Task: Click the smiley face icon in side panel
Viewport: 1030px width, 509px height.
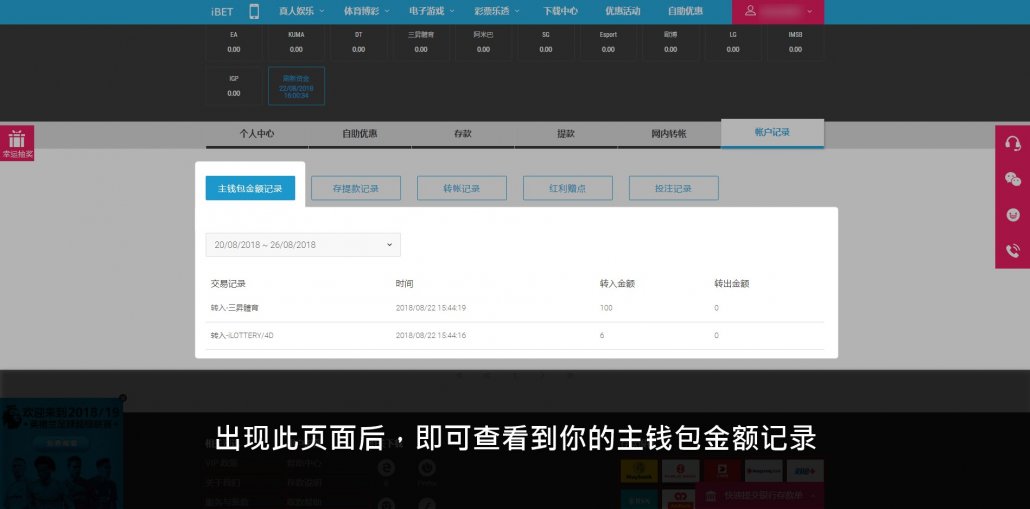Action: coord(1012,214)
